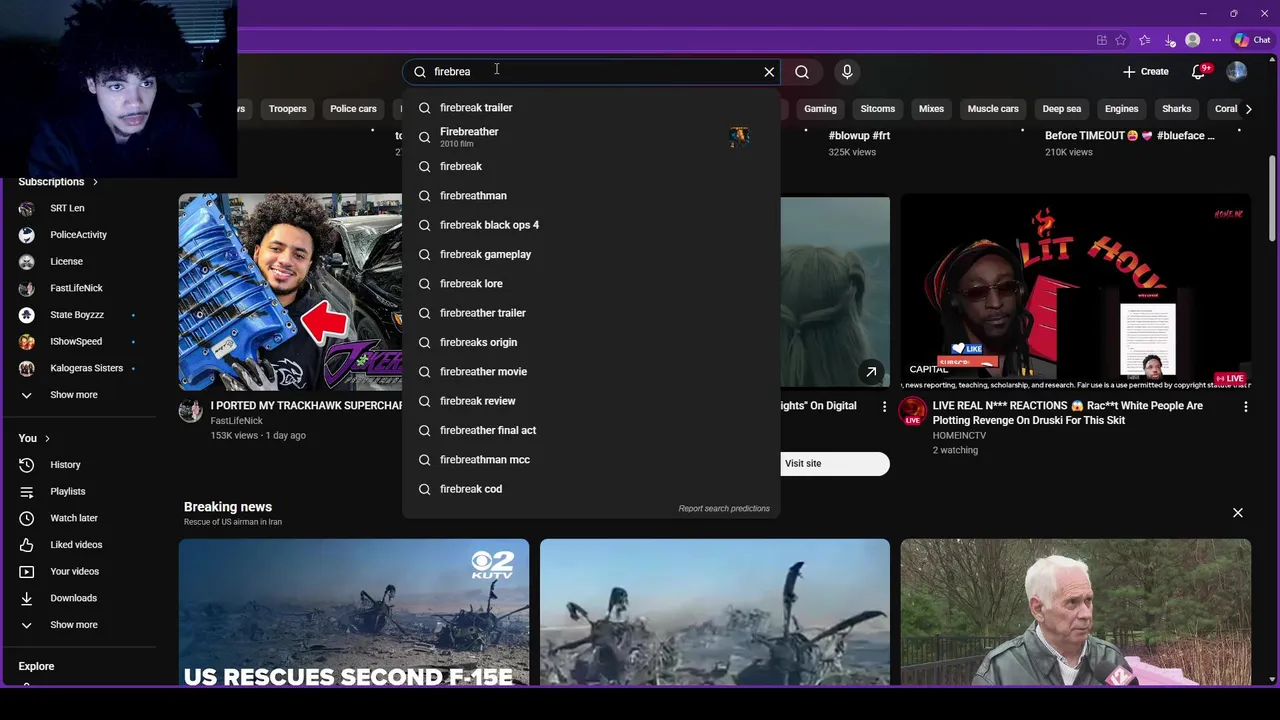Open PoliceActivity subscription channel

[78, 235]
